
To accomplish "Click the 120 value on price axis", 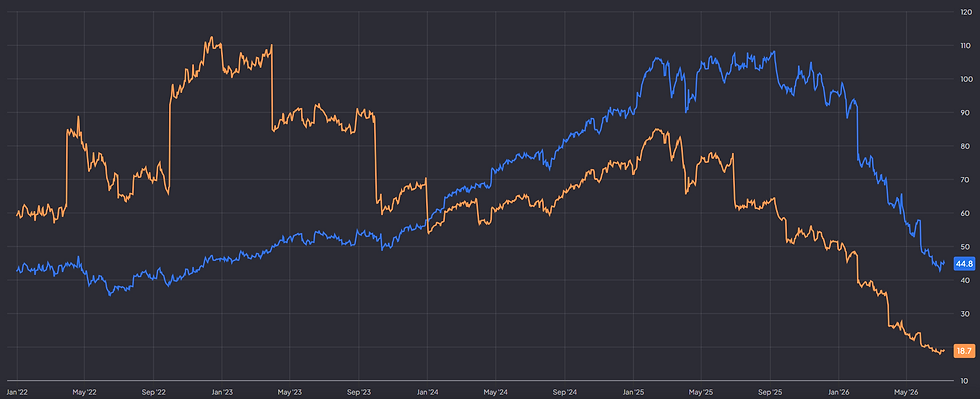I will click(965, 12).
